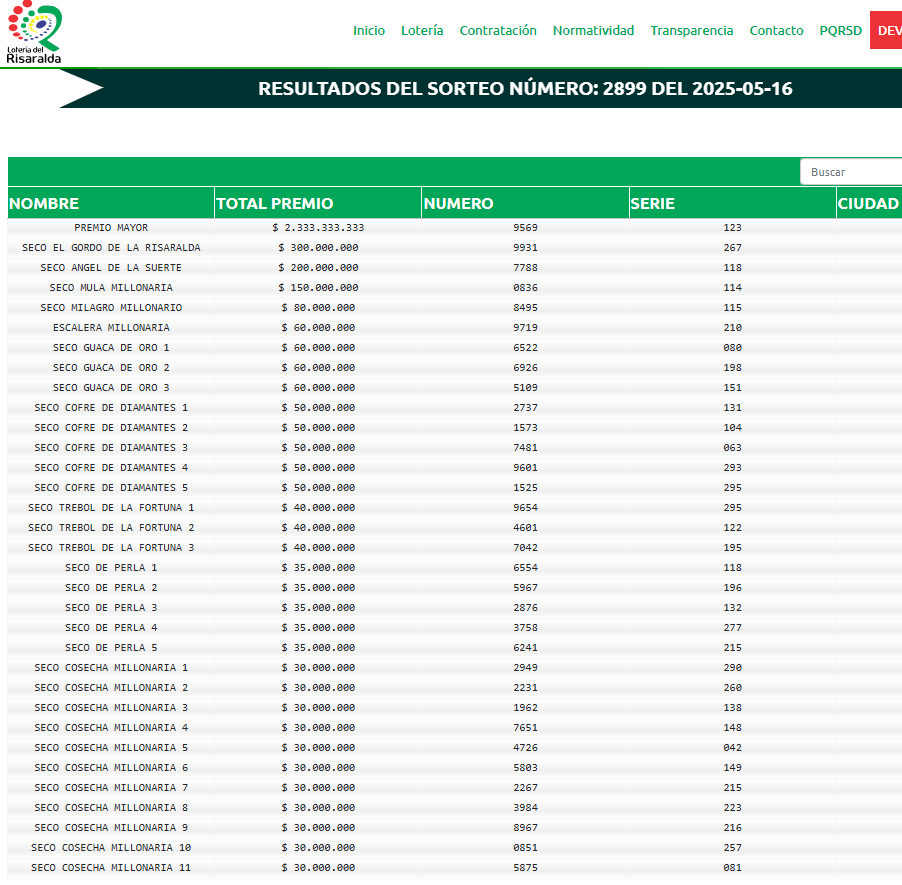The image size is (902, 885).
Task: Click number 6926
Action: [525, 368]
